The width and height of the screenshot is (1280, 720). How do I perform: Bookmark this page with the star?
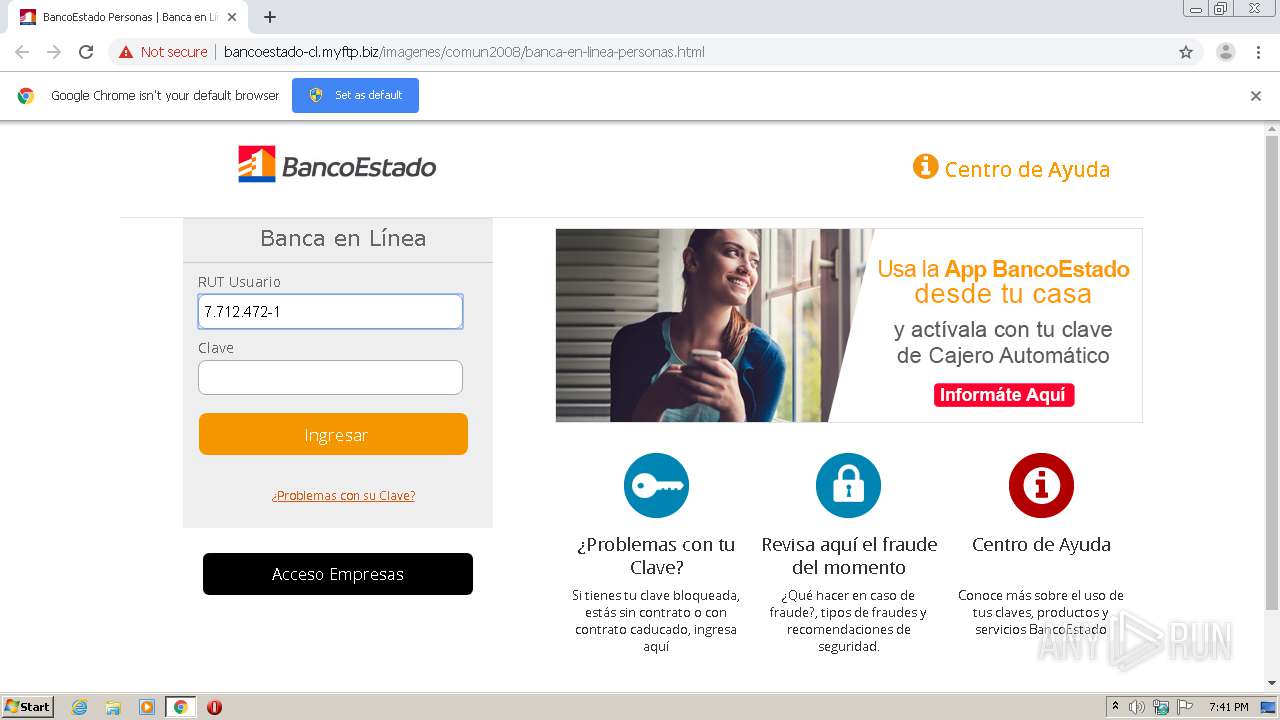(x=1186, y=52)
